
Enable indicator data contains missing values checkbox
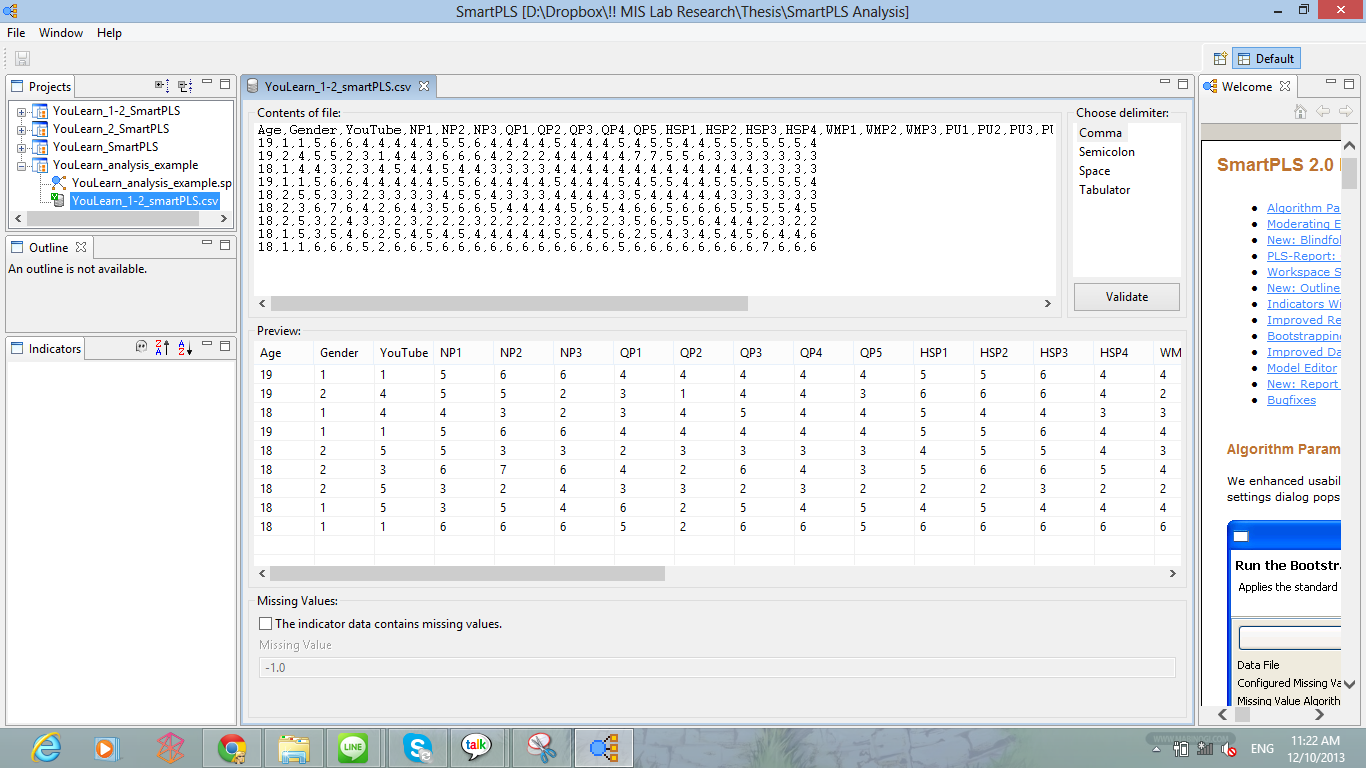(x=266, y=624)
